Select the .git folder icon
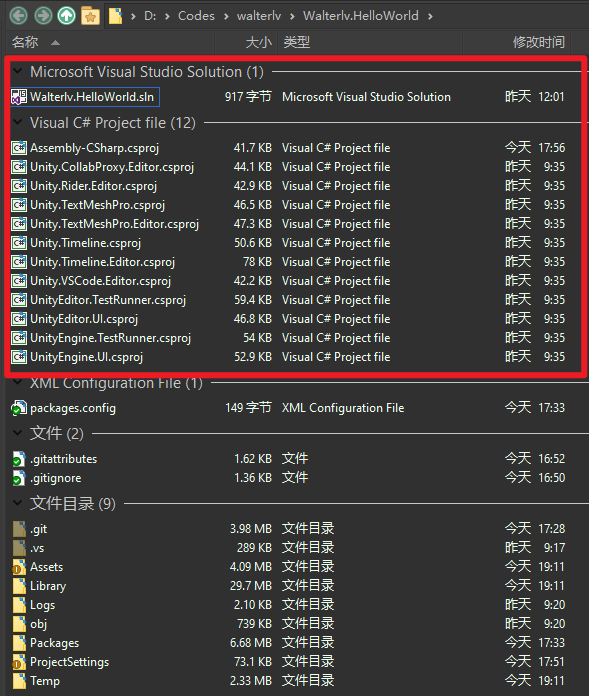This screenshot has width=589, height=696. (19, 529)
